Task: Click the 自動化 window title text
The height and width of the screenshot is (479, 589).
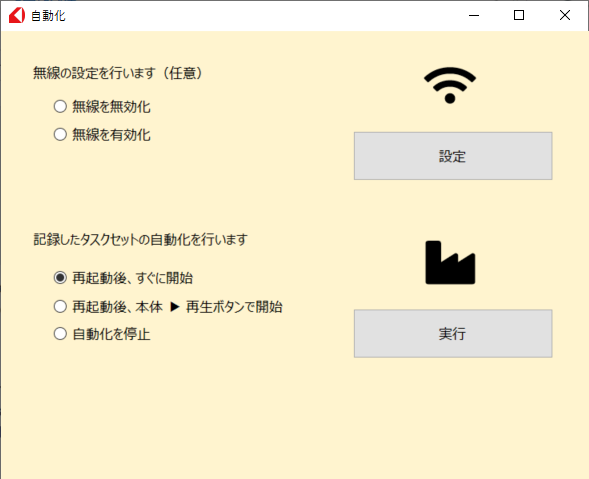Action: point(48,16)
